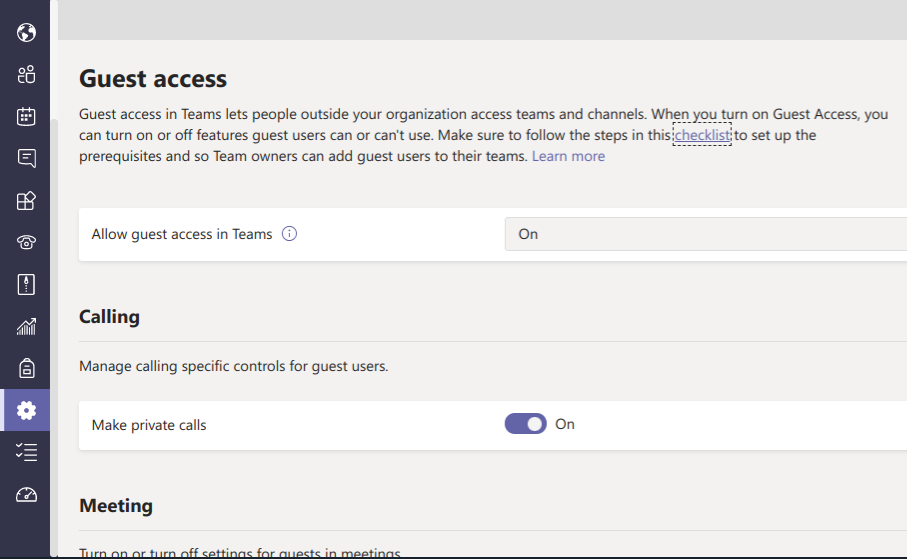Click info icon beside Allow guest access
Screen dimensions: 907x559
(x=290, y=234)
